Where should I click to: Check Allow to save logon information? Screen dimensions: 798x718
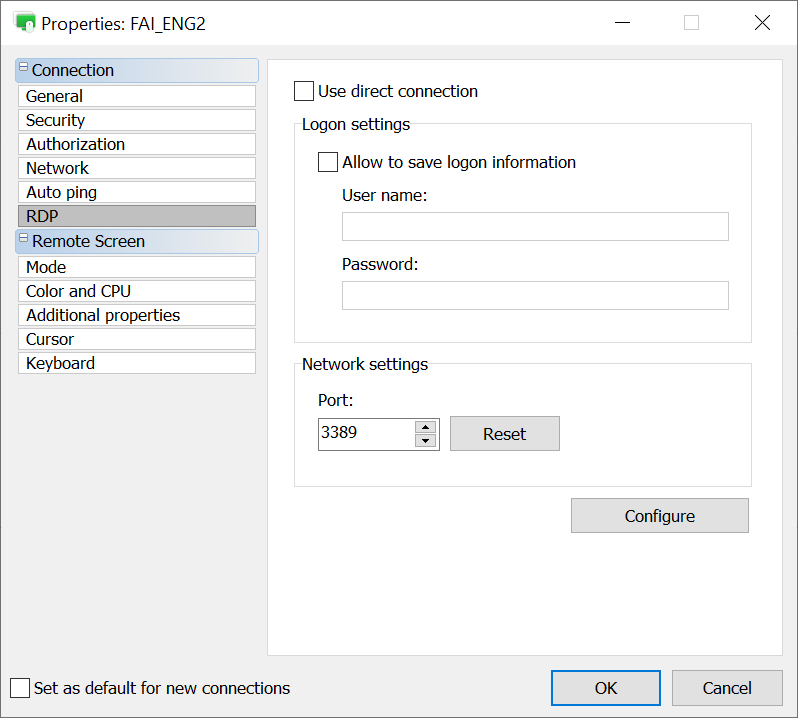(x=328, y=162)
